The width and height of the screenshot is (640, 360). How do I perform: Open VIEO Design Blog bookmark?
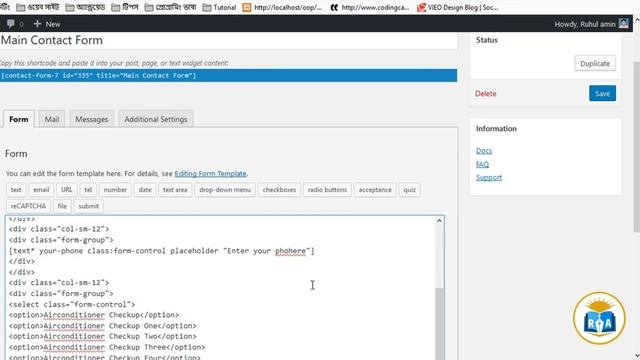coord(458,7)
